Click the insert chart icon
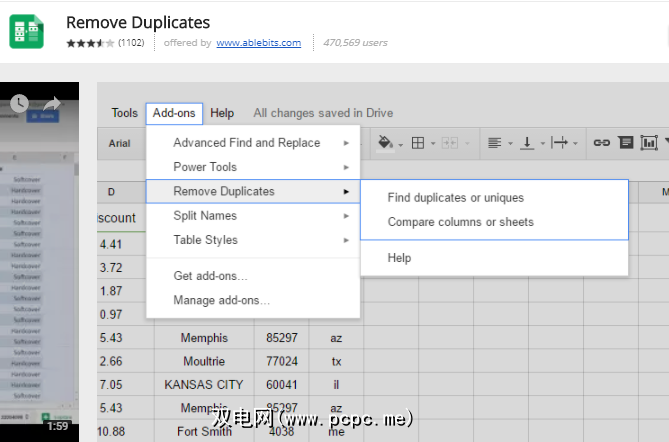 [649, 143]
